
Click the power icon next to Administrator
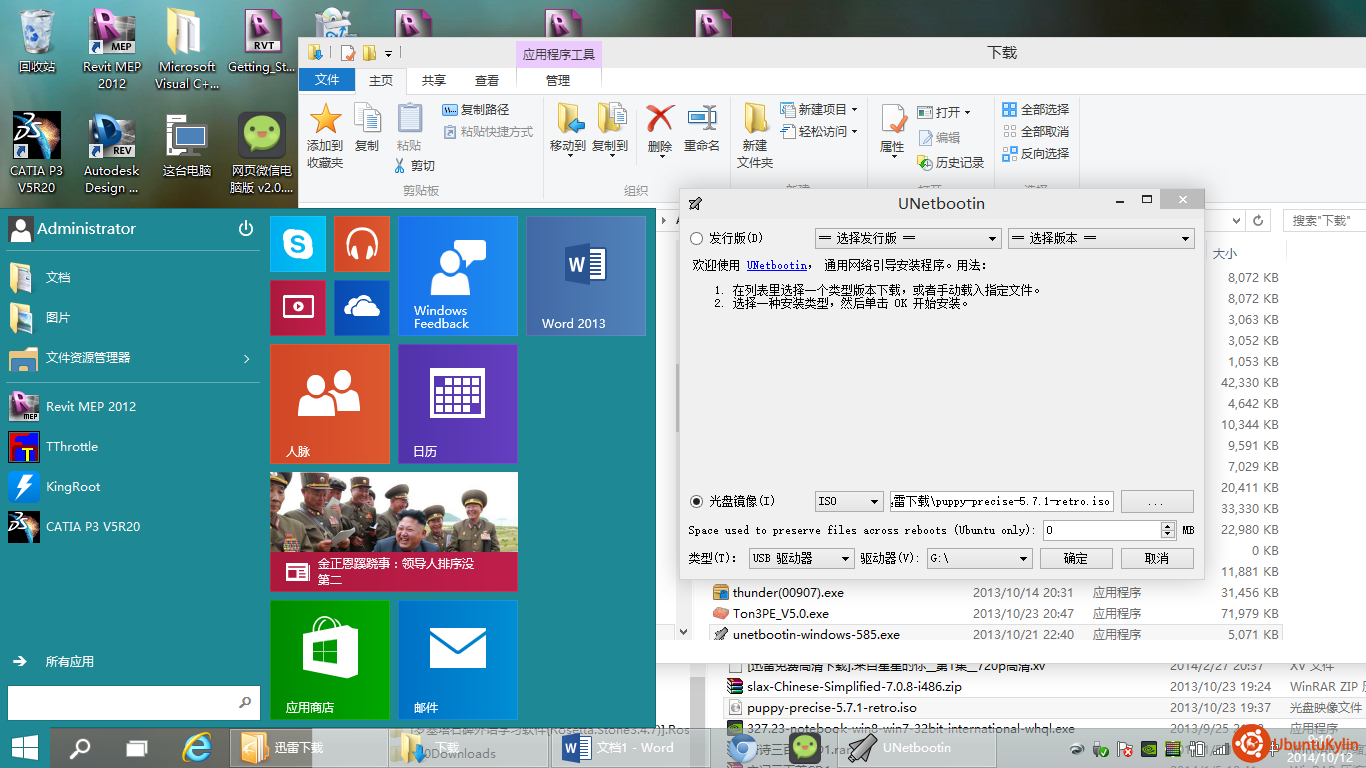[246, 229]
